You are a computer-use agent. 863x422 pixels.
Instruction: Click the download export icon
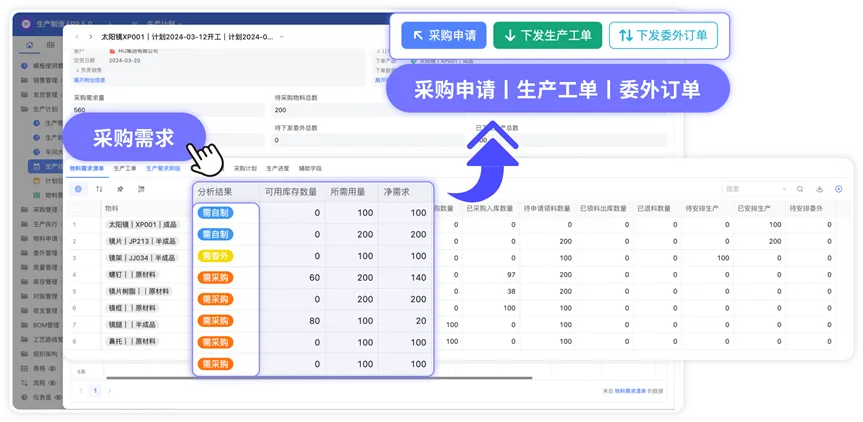820,189
